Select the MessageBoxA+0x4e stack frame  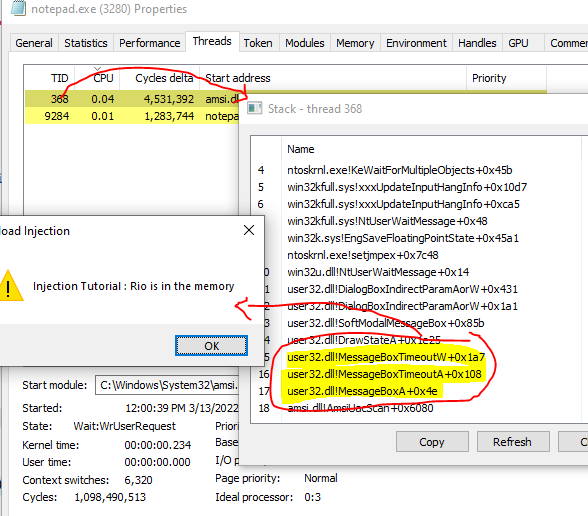[362, 391]
